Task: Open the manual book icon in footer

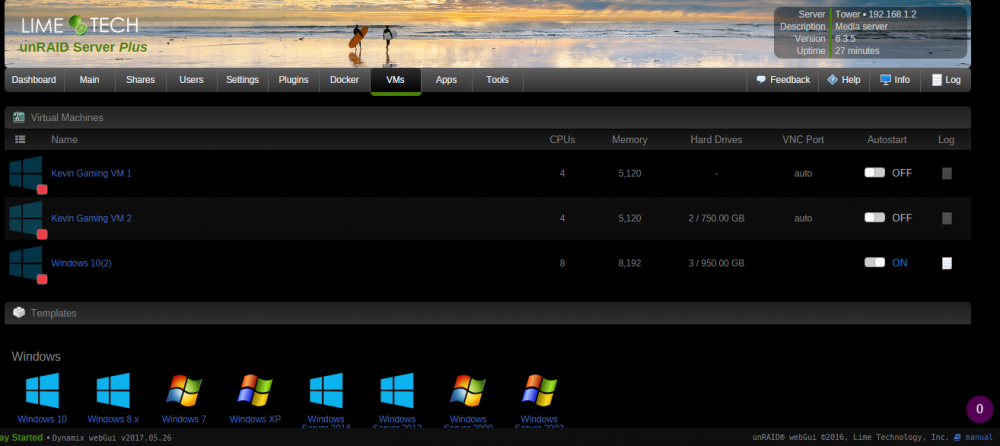Action: tap(957, 437)
